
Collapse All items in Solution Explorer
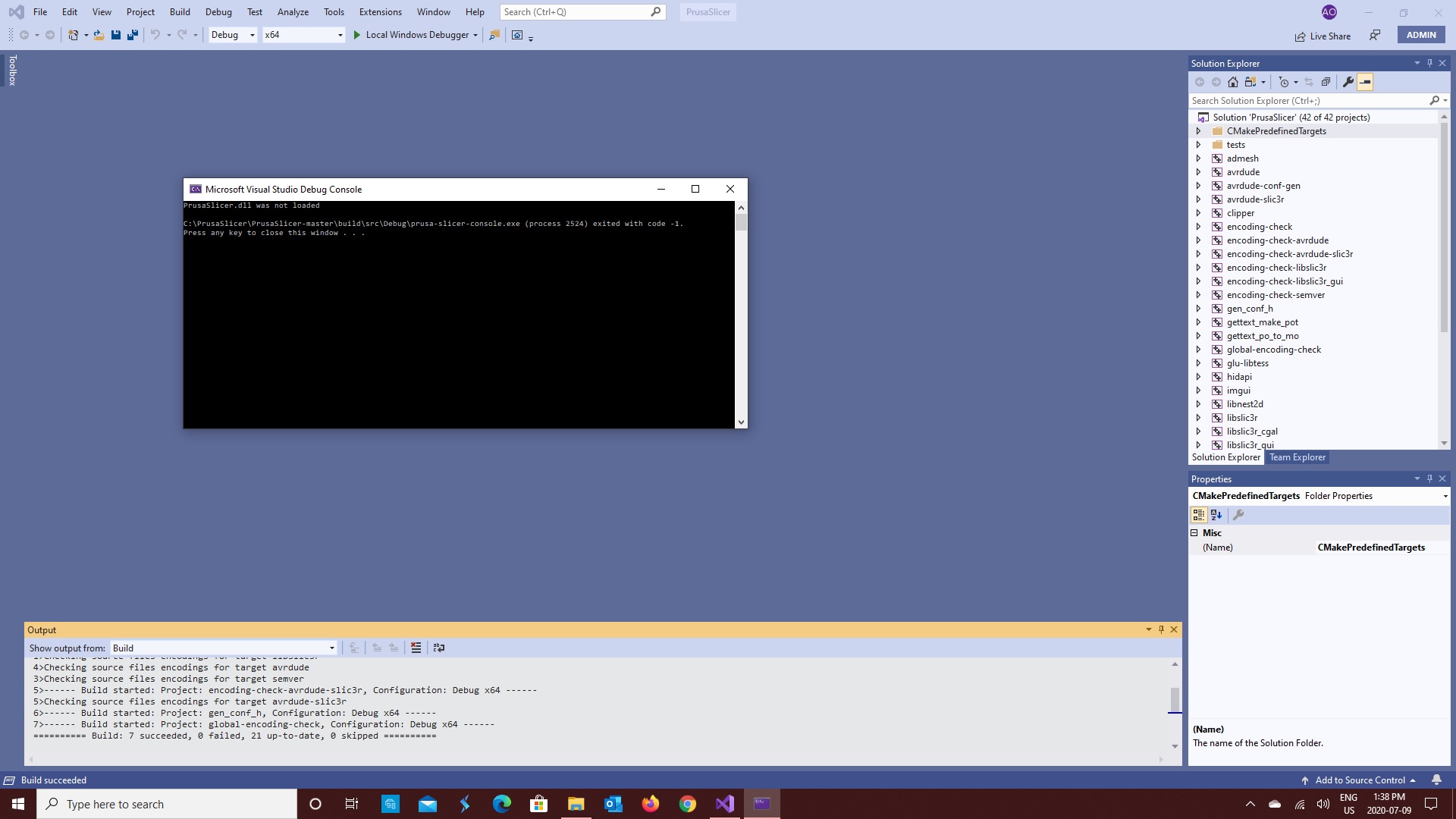[1326, 82]
